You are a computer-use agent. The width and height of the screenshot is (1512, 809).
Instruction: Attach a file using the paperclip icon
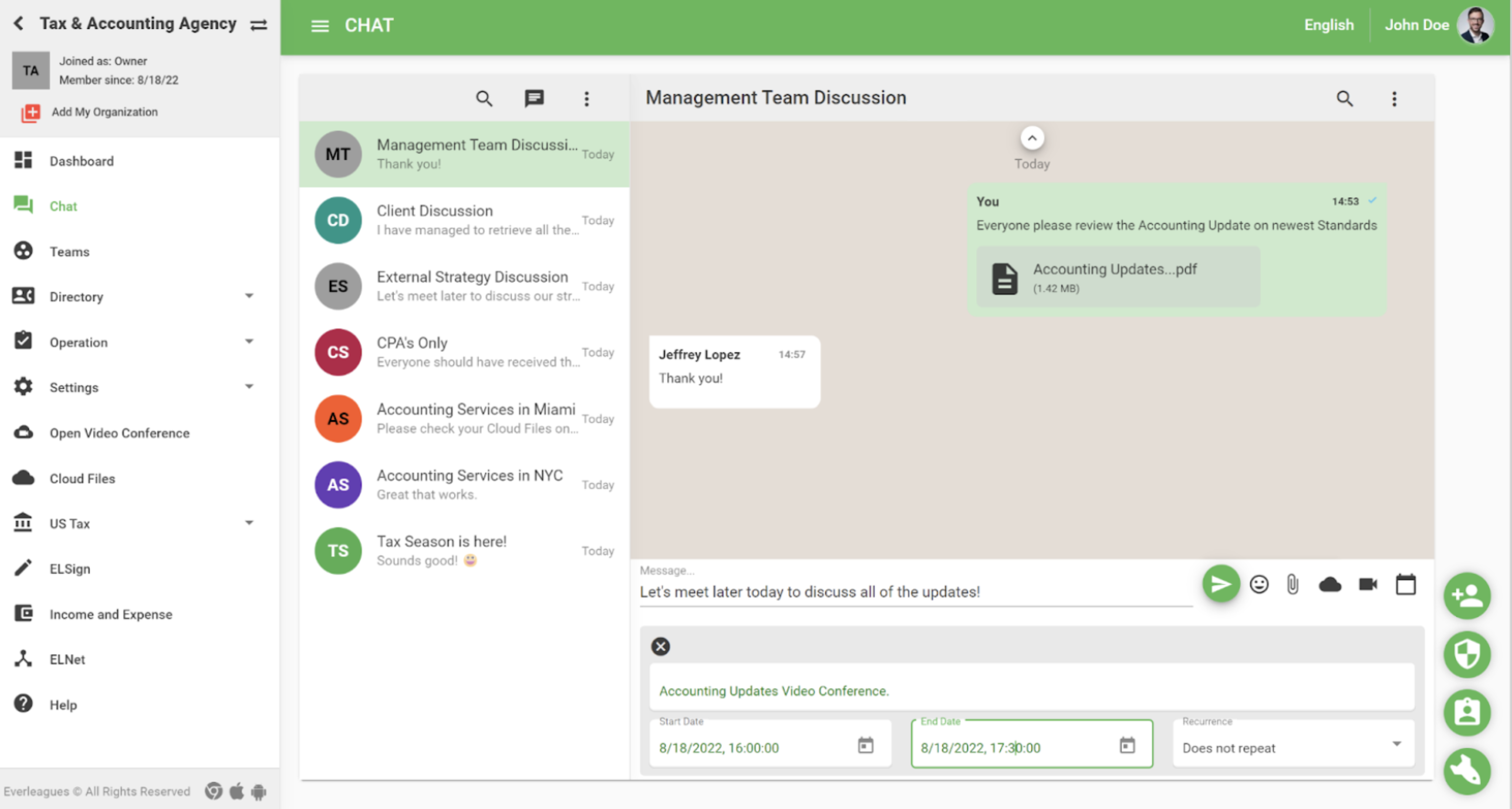click(x=1293, y=584)
